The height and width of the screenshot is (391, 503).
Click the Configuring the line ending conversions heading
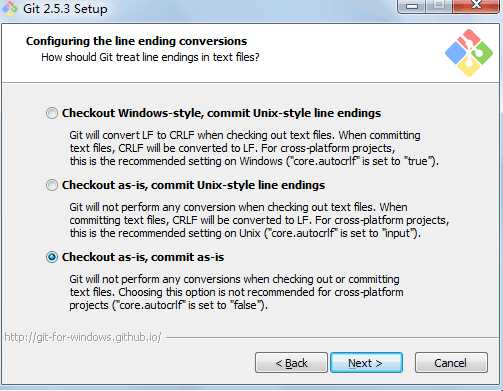(x=136, y=41)
